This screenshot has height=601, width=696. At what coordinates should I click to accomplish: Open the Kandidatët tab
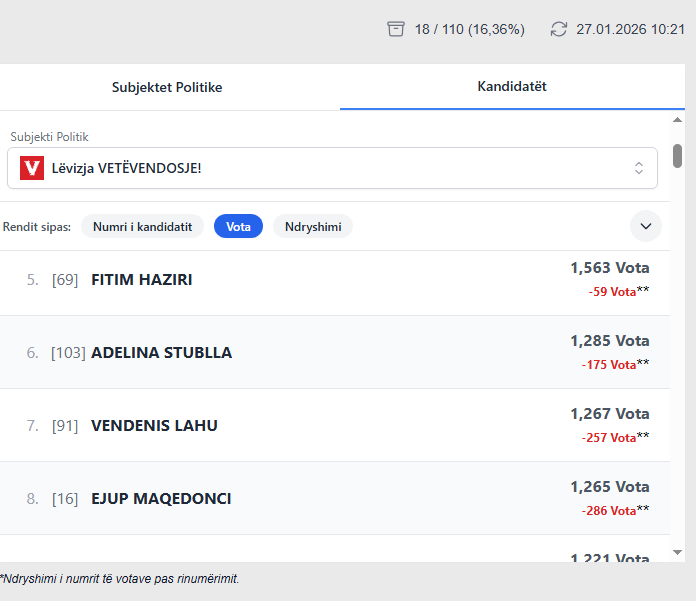(x=512, y=87)
